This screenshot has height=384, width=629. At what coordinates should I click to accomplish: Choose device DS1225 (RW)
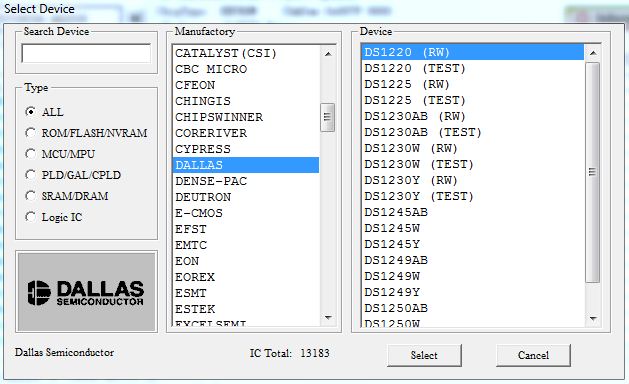(473, 84)
